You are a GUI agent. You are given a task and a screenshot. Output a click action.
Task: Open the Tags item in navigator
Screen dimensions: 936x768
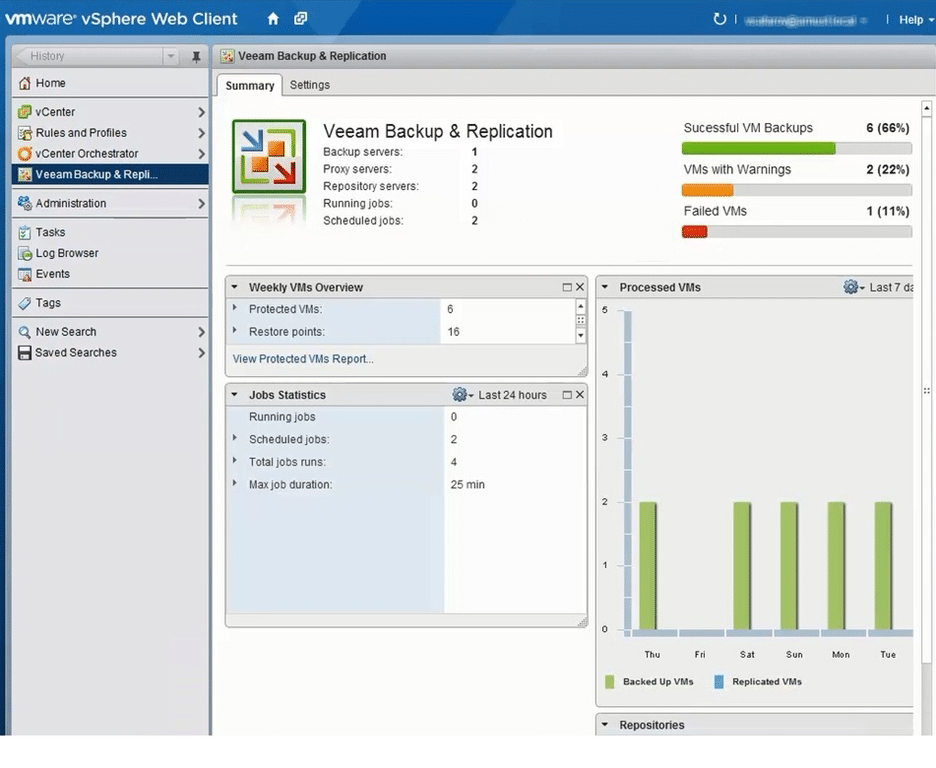pyautogui.click(x=48, y=303)
